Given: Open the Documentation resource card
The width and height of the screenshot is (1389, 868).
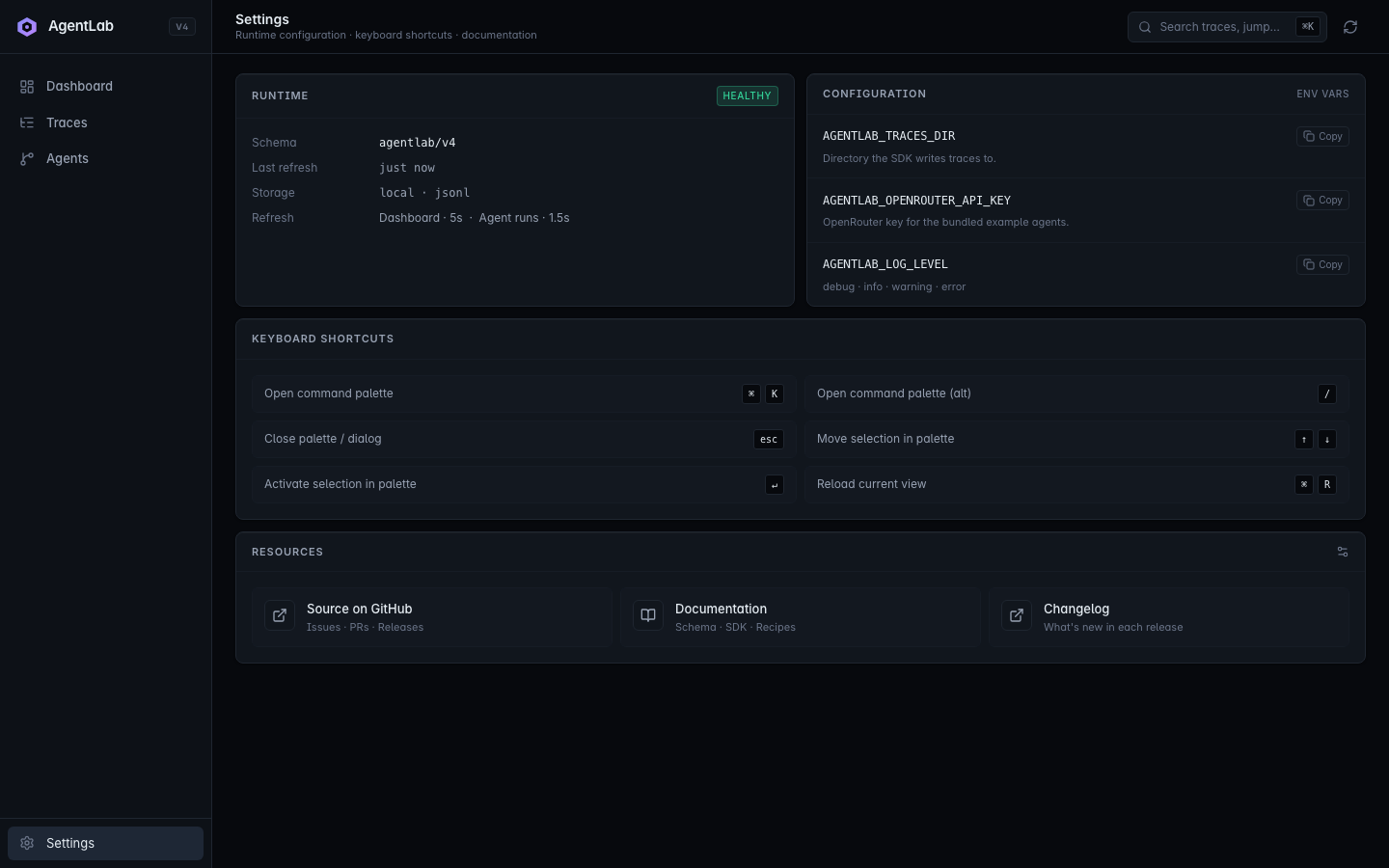Looking at the screenshot, I should coord(801,617).
